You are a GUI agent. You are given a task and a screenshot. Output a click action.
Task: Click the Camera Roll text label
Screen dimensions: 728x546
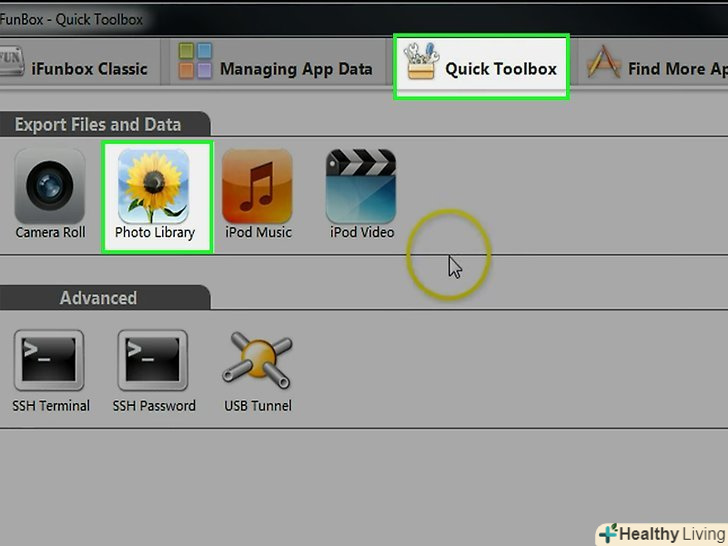50,232
